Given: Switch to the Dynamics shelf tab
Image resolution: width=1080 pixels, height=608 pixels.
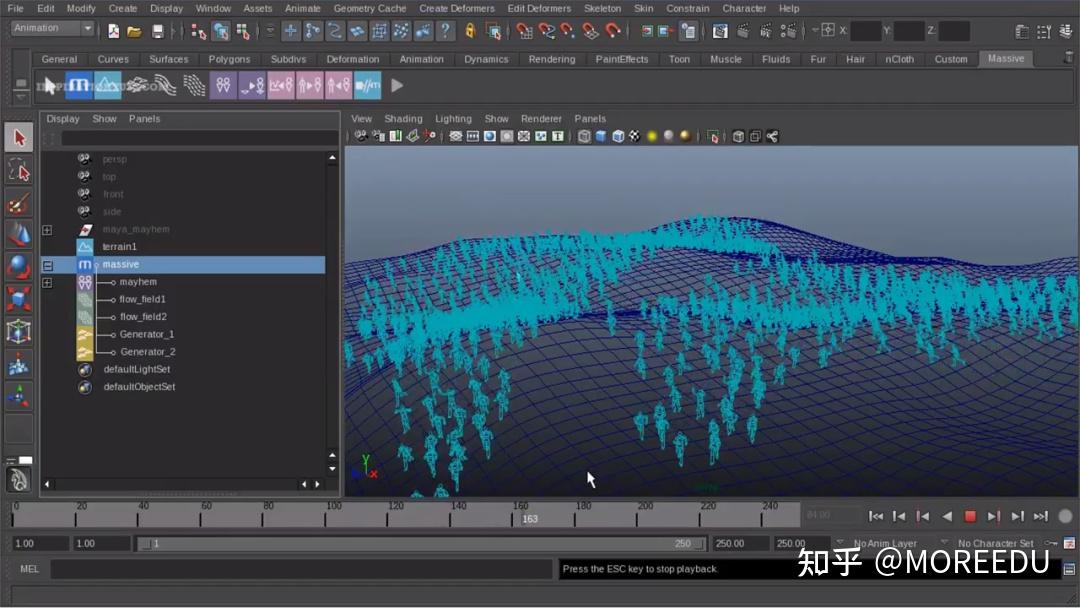Looking at the screenshot, I should point(486,59).
